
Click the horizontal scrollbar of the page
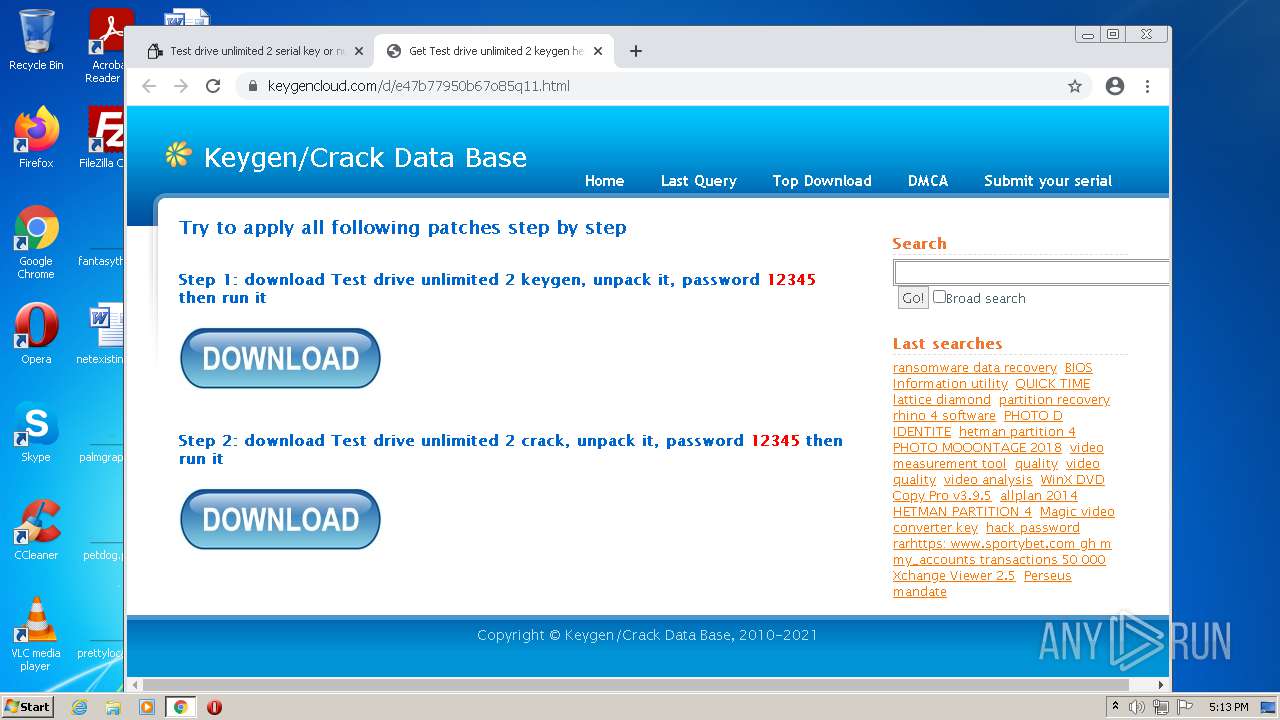pyautogui.click(x=636, y=685)
